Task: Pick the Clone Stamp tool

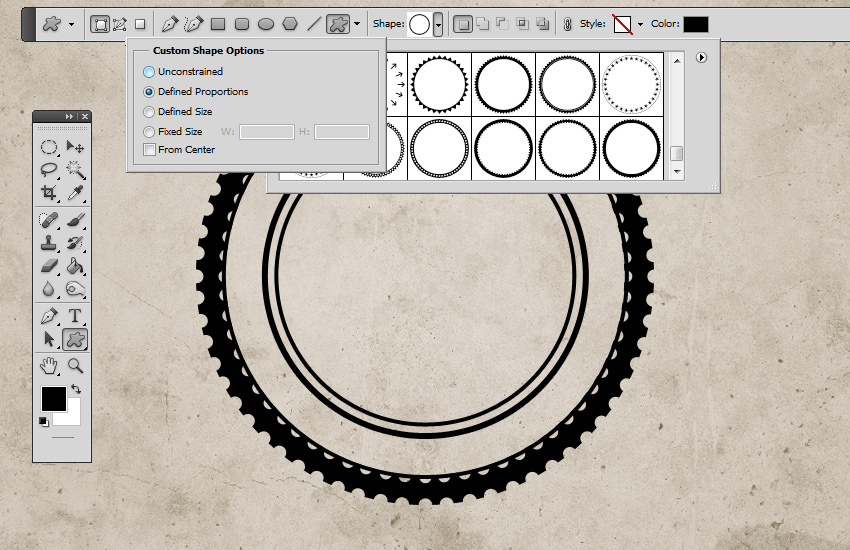Action: point(48,242)
